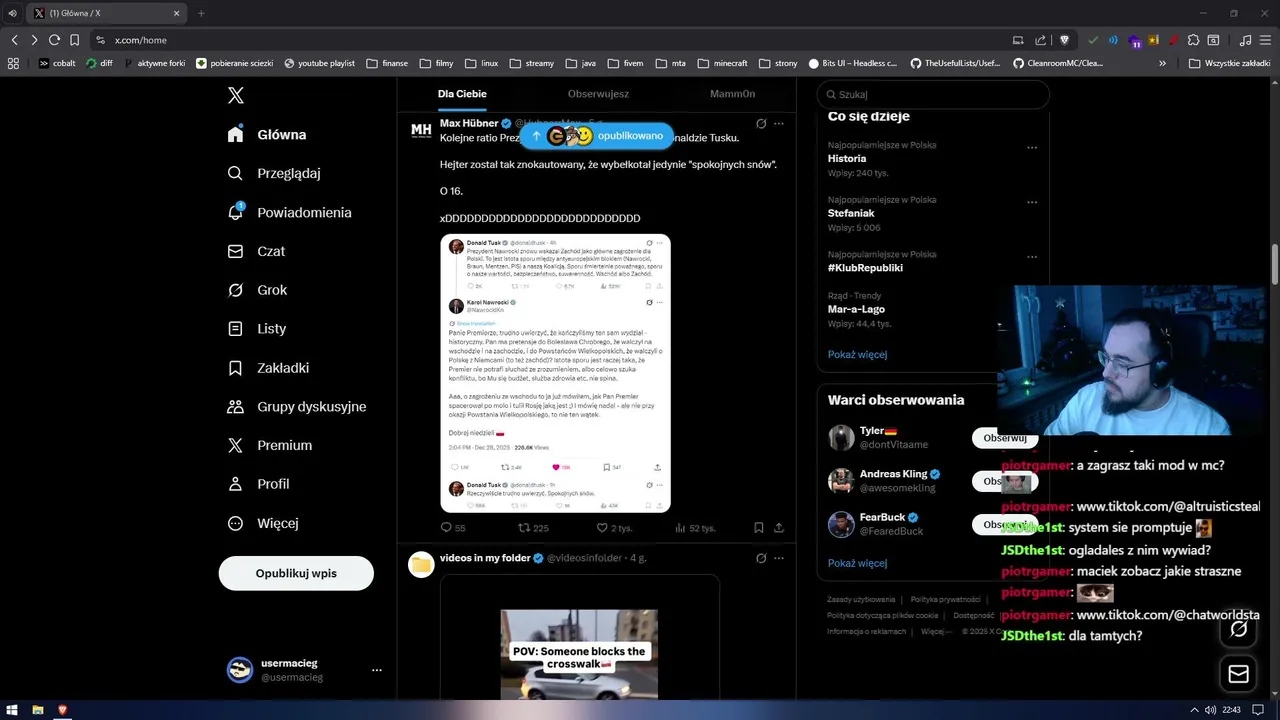Open Powiadomienia notifications in the sidebar

(x=289, y=212)
